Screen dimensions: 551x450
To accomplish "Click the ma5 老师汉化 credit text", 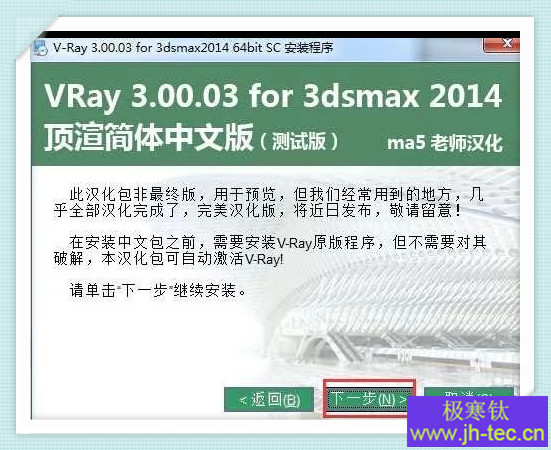I will pos(445,143).
